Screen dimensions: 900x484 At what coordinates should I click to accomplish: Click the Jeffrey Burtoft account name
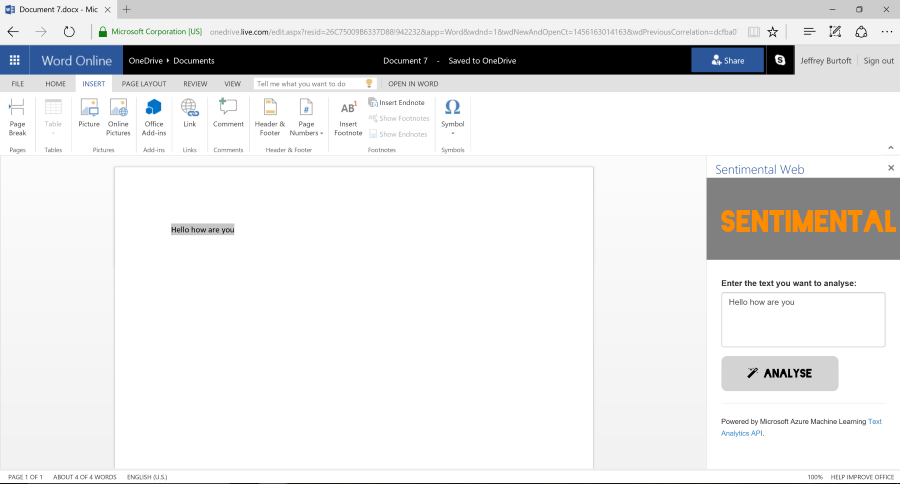click(825, 60)
